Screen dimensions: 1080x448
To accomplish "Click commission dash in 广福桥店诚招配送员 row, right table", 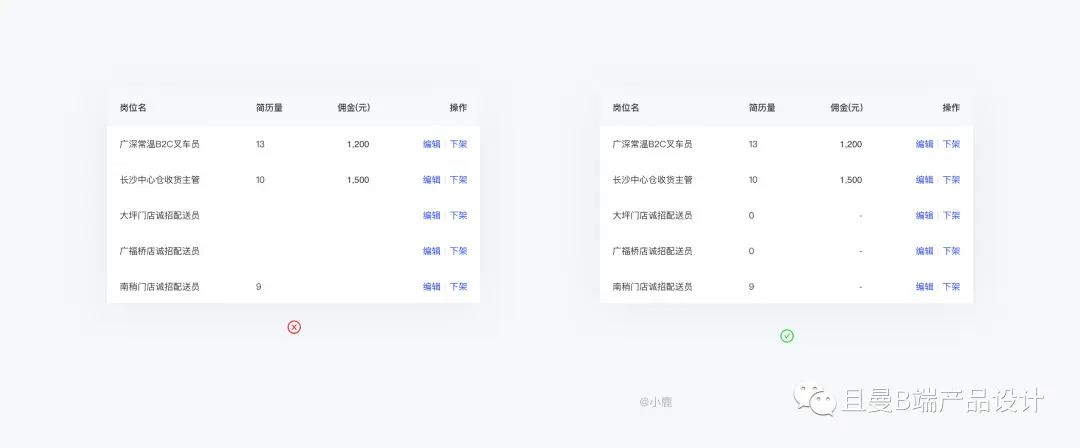I will pos(860,252).
